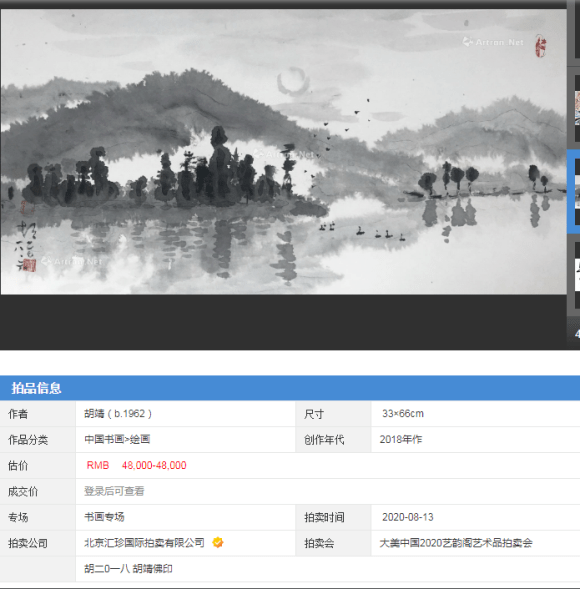
Task: Click the red seal stamp in upper right of painting
Action: [x=541, y=46]
